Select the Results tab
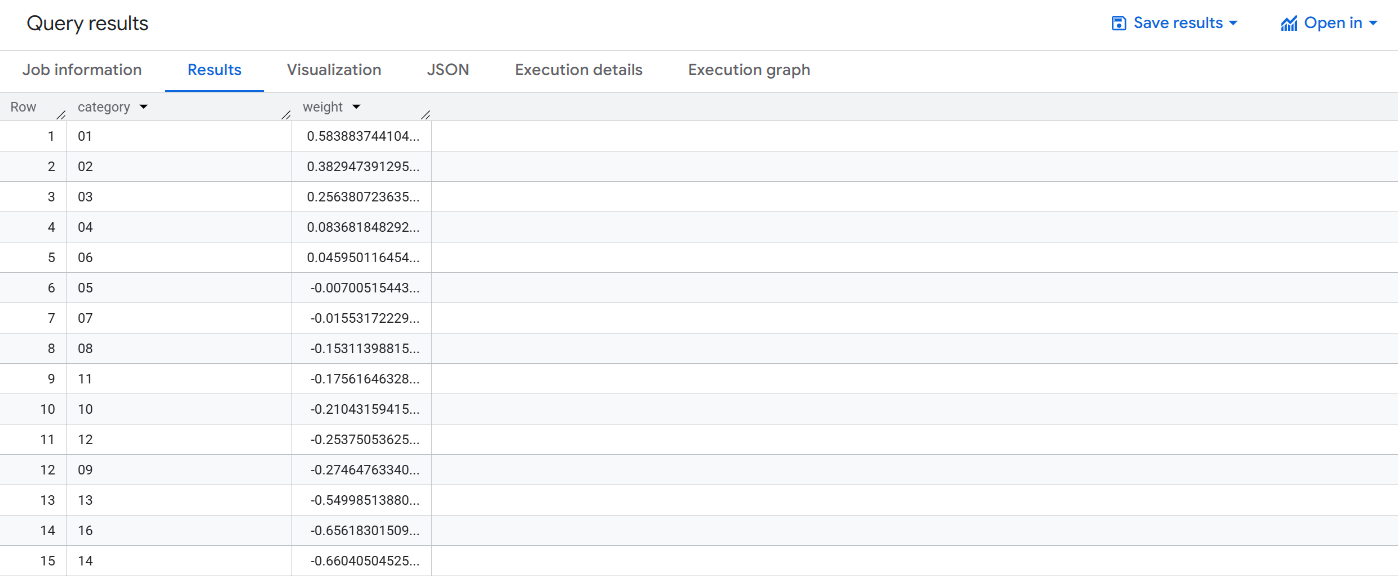This screenshot has width=1398, height=576. 214,70
